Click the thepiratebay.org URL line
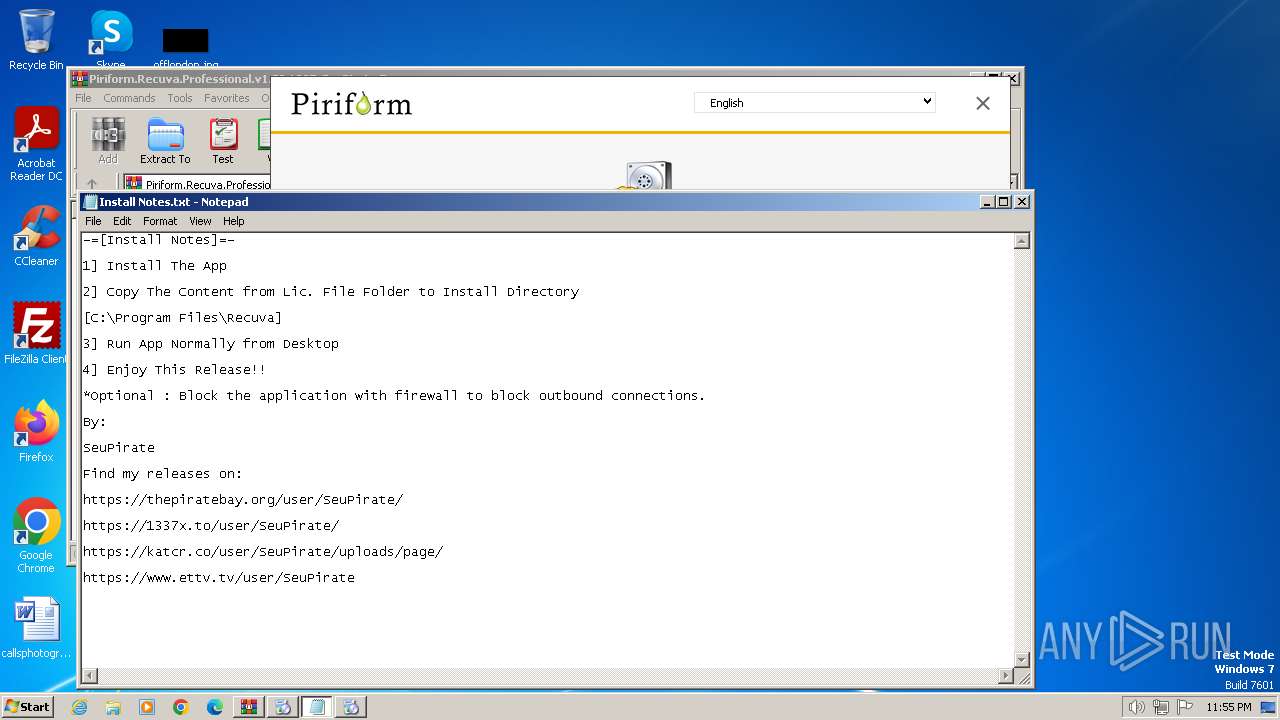 click(243, 500)
